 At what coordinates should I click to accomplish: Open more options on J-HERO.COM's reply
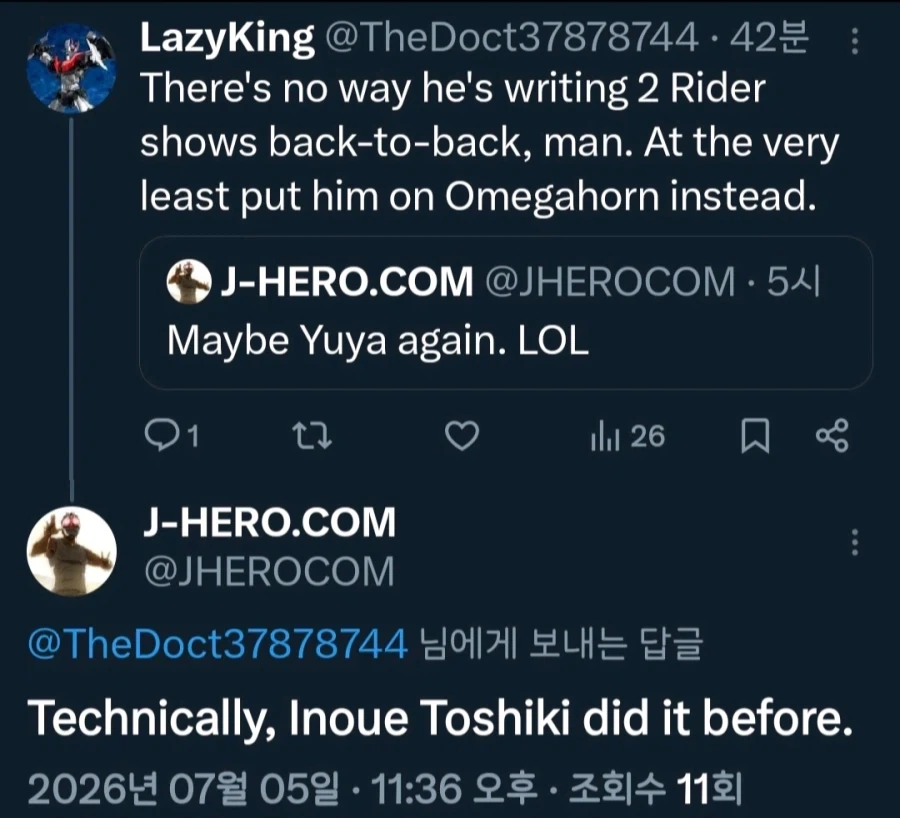coord(855,542)
